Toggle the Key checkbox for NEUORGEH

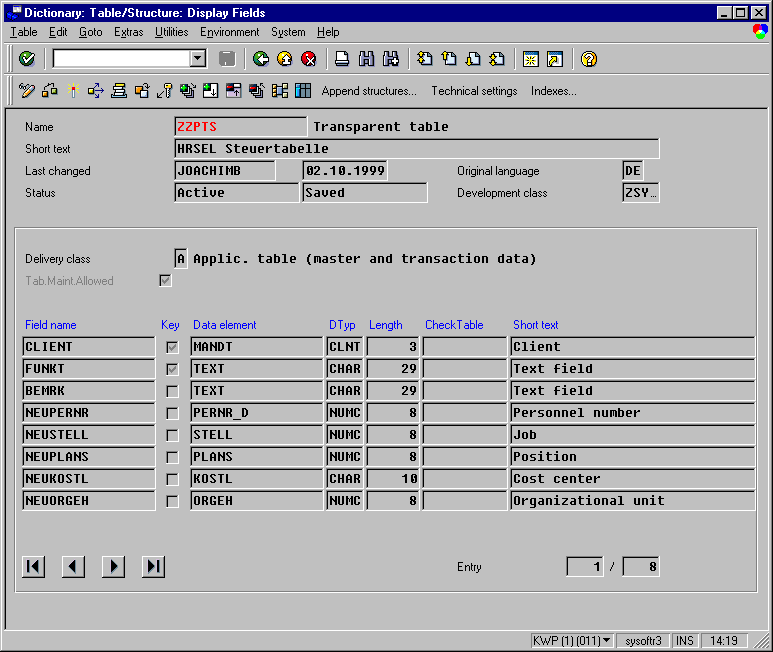point(172,501)
